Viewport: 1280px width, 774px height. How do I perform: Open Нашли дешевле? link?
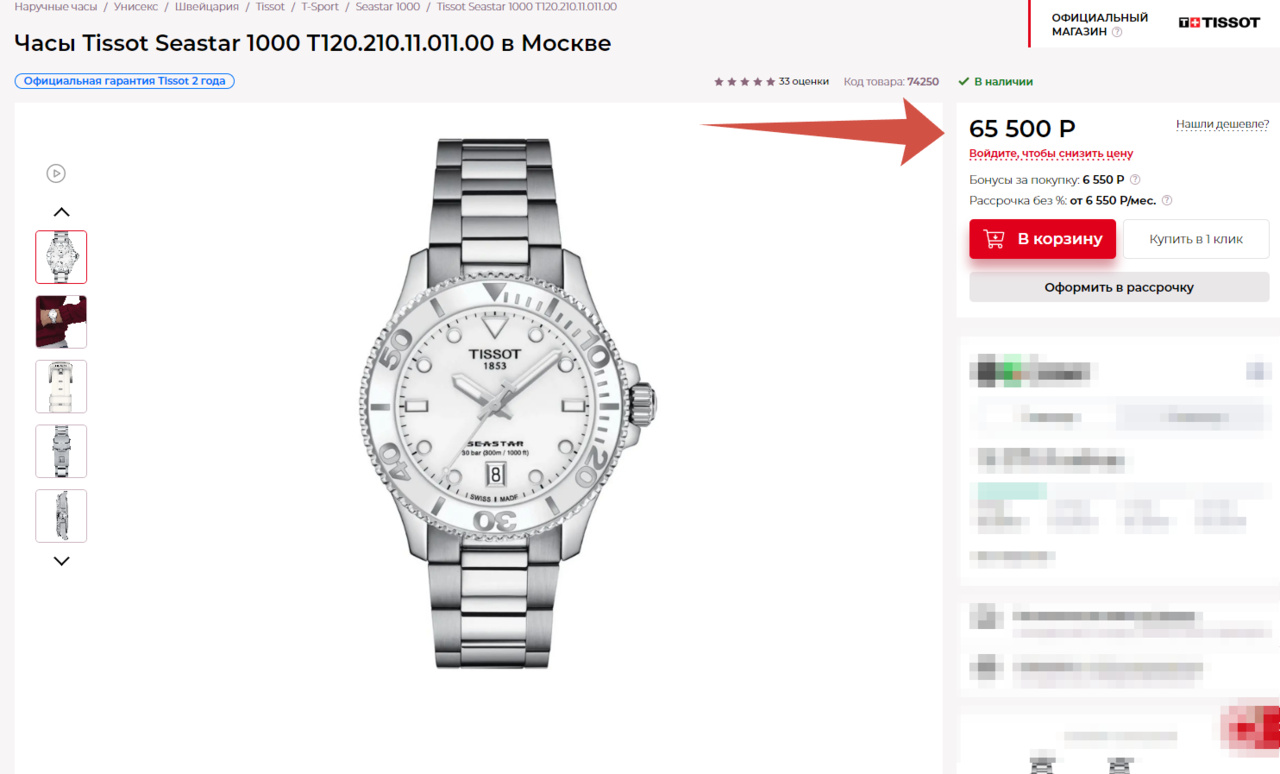1222,124
